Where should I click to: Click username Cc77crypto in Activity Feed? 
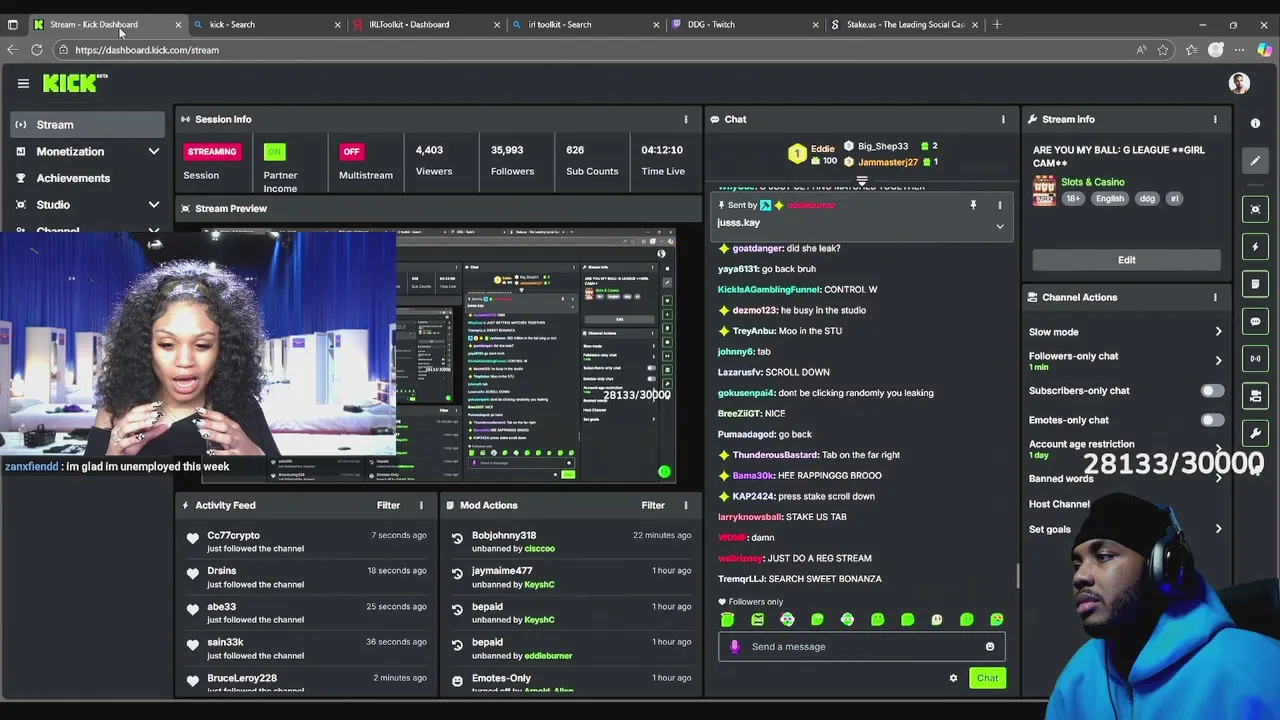pos(233,536)
